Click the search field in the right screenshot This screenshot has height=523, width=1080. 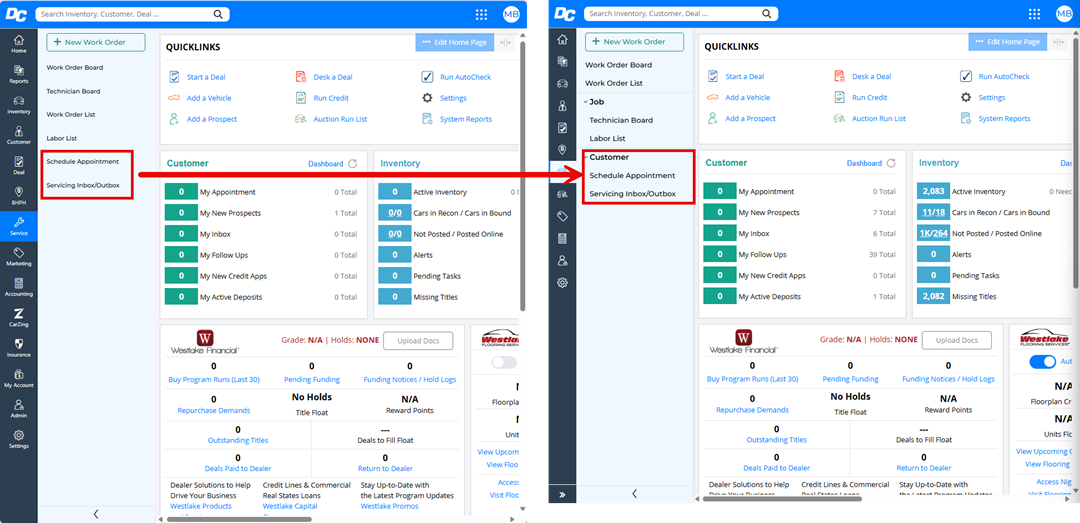pyautogui.click(x=681, y=13)
